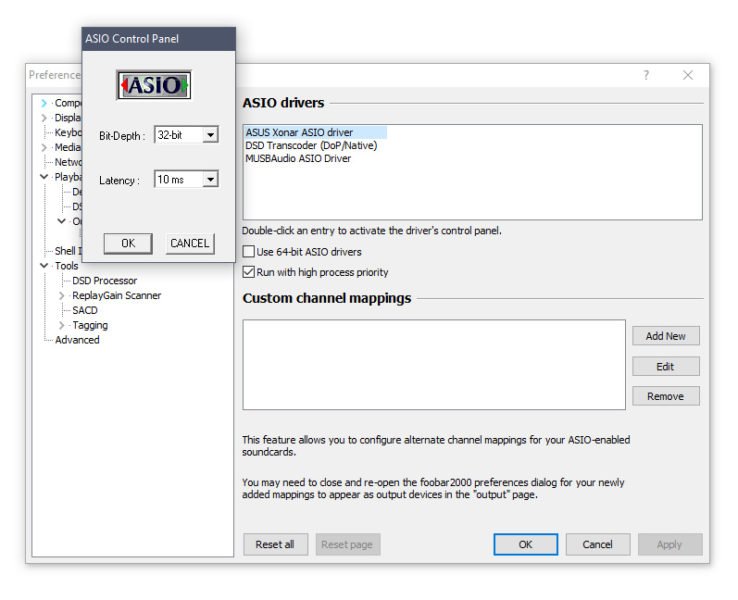Select DSD Processor in the tree
Screen dimensions: 738x600
104,281
